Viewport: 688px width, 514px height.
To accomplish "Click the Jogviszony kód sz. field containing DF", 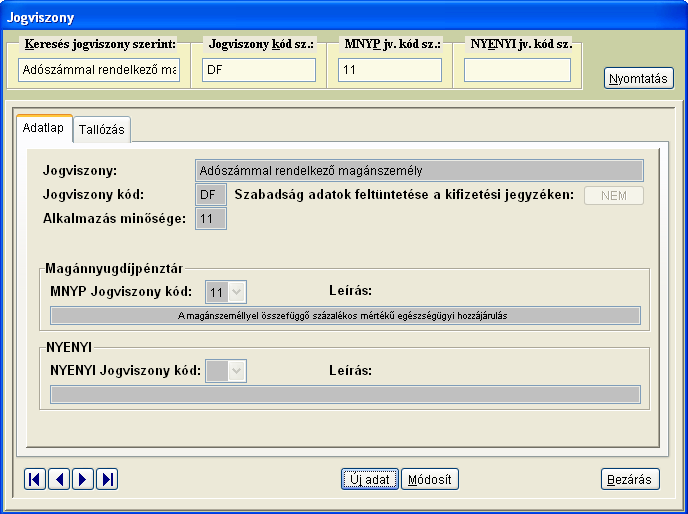I will coord(259,70).
